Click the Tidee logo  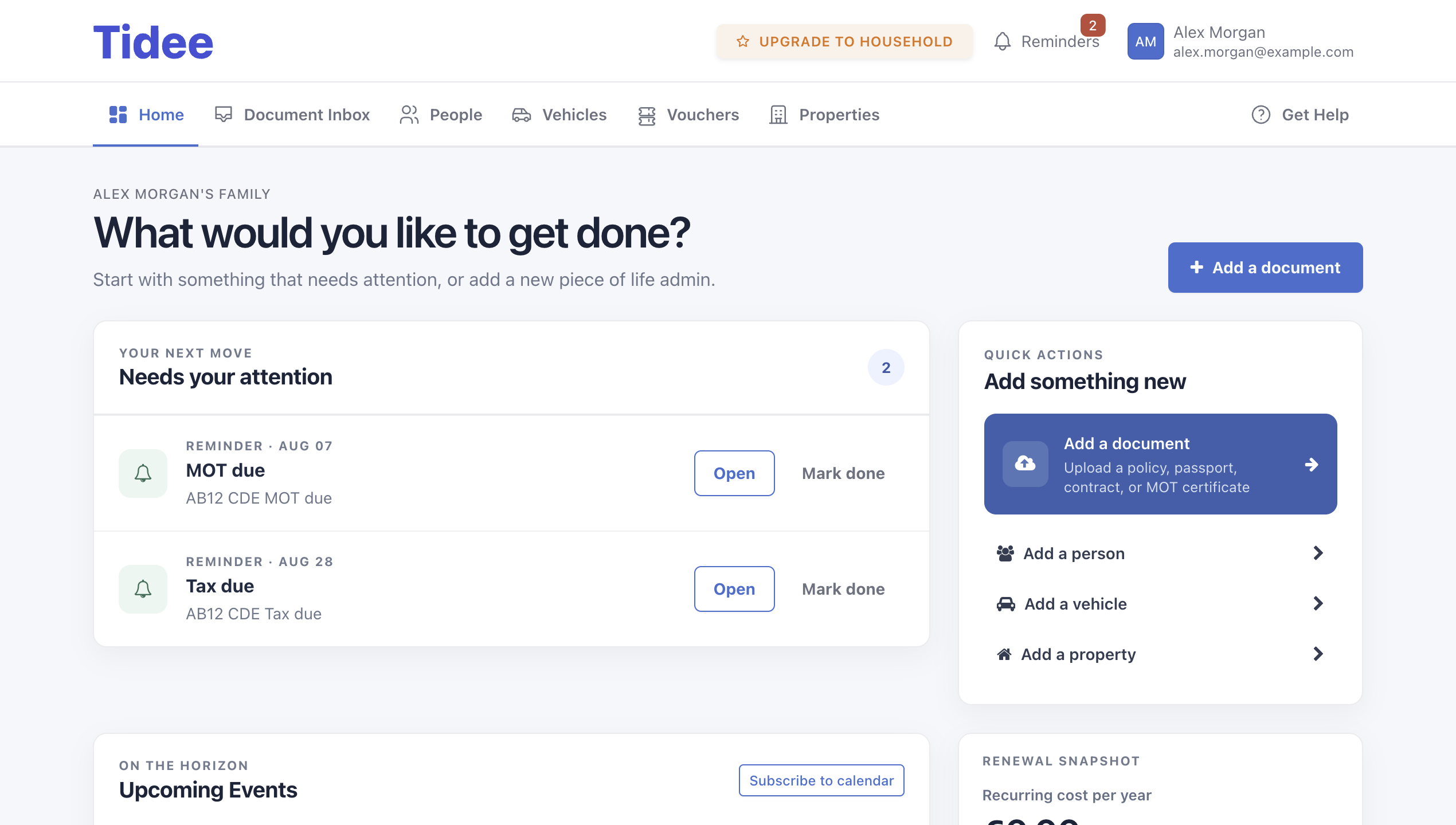[x=153, y=42]
